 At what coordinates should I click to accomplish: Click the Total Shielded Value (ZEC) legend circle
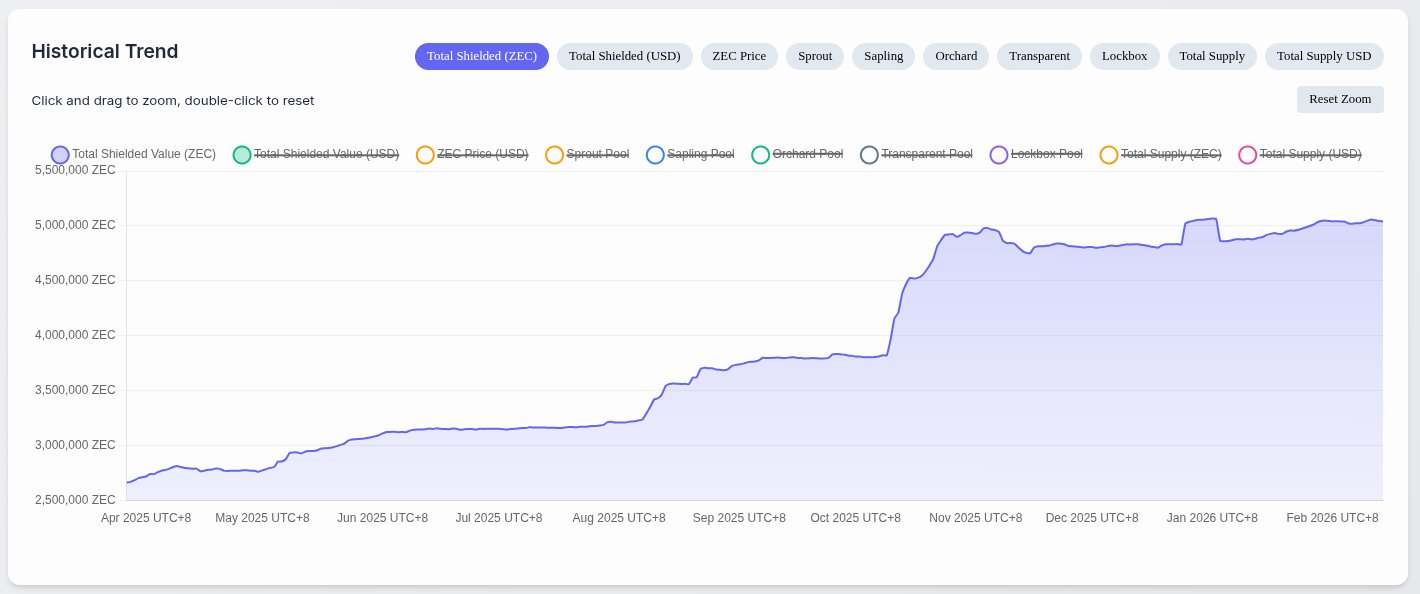(x=60, y=155)
